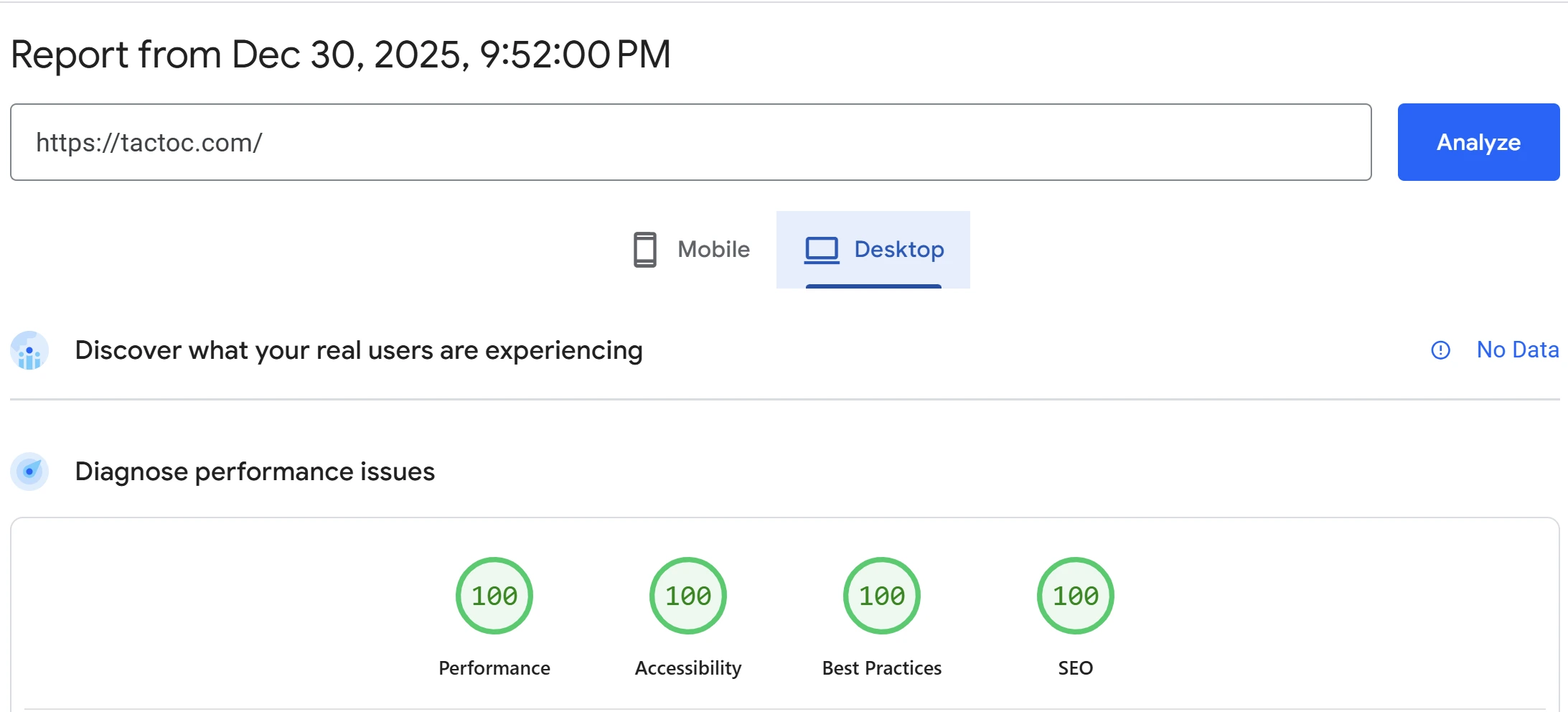Click the real users experience icon

point(29,350)
